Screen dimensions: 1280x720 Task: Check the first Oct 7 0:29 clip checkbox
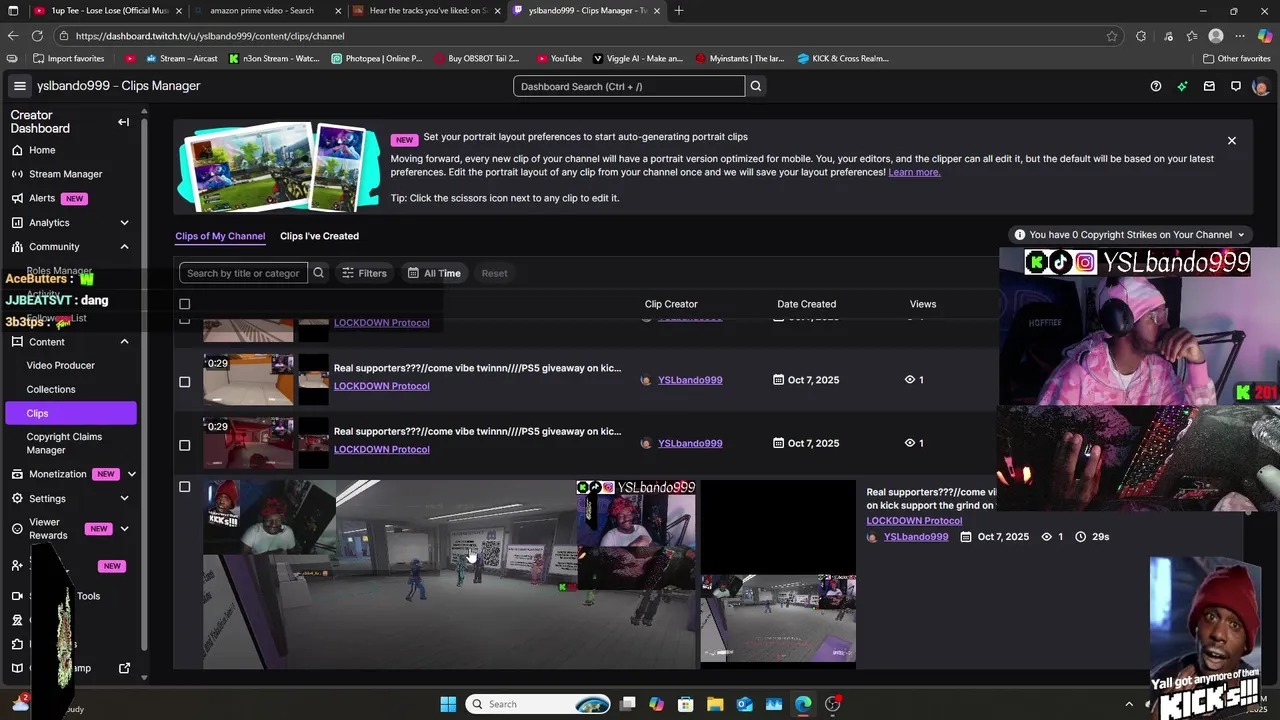tap(184, 382)
